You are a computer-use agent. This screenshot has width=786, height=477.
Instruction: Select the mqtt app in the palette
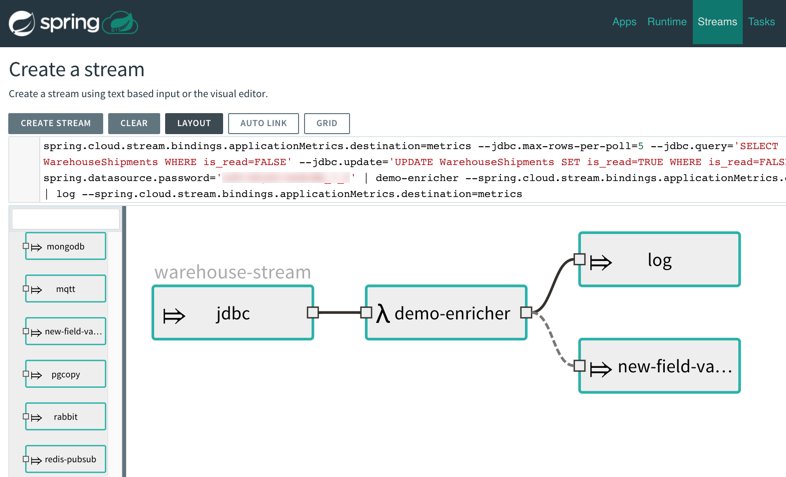(x=66, y=289)
